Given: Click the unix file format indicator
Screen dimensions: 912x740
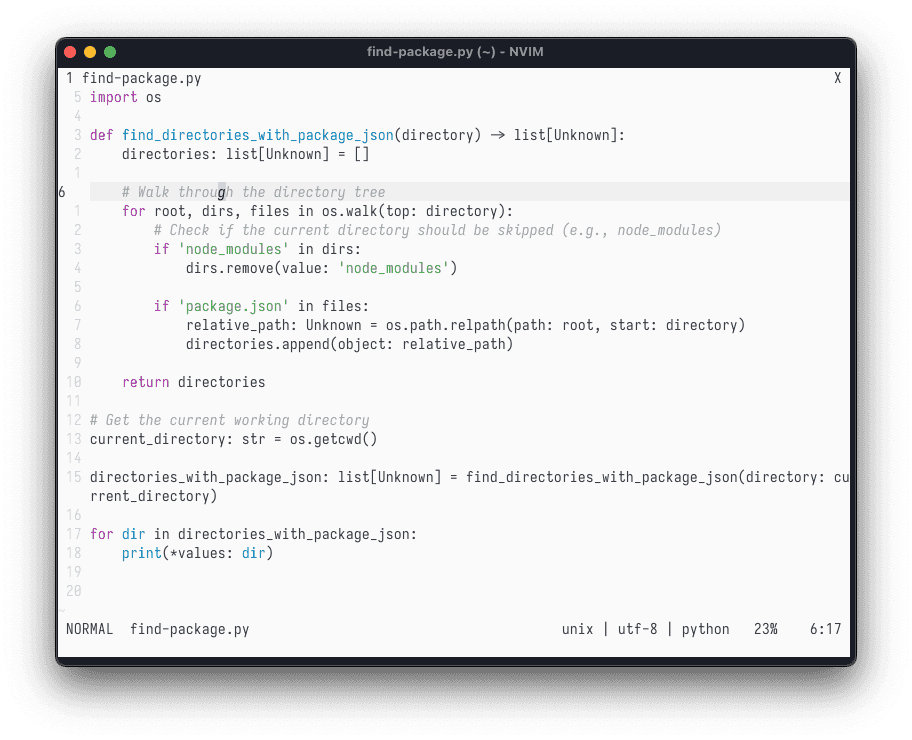Looking at the screenshot, I should [x=577, y=629].
